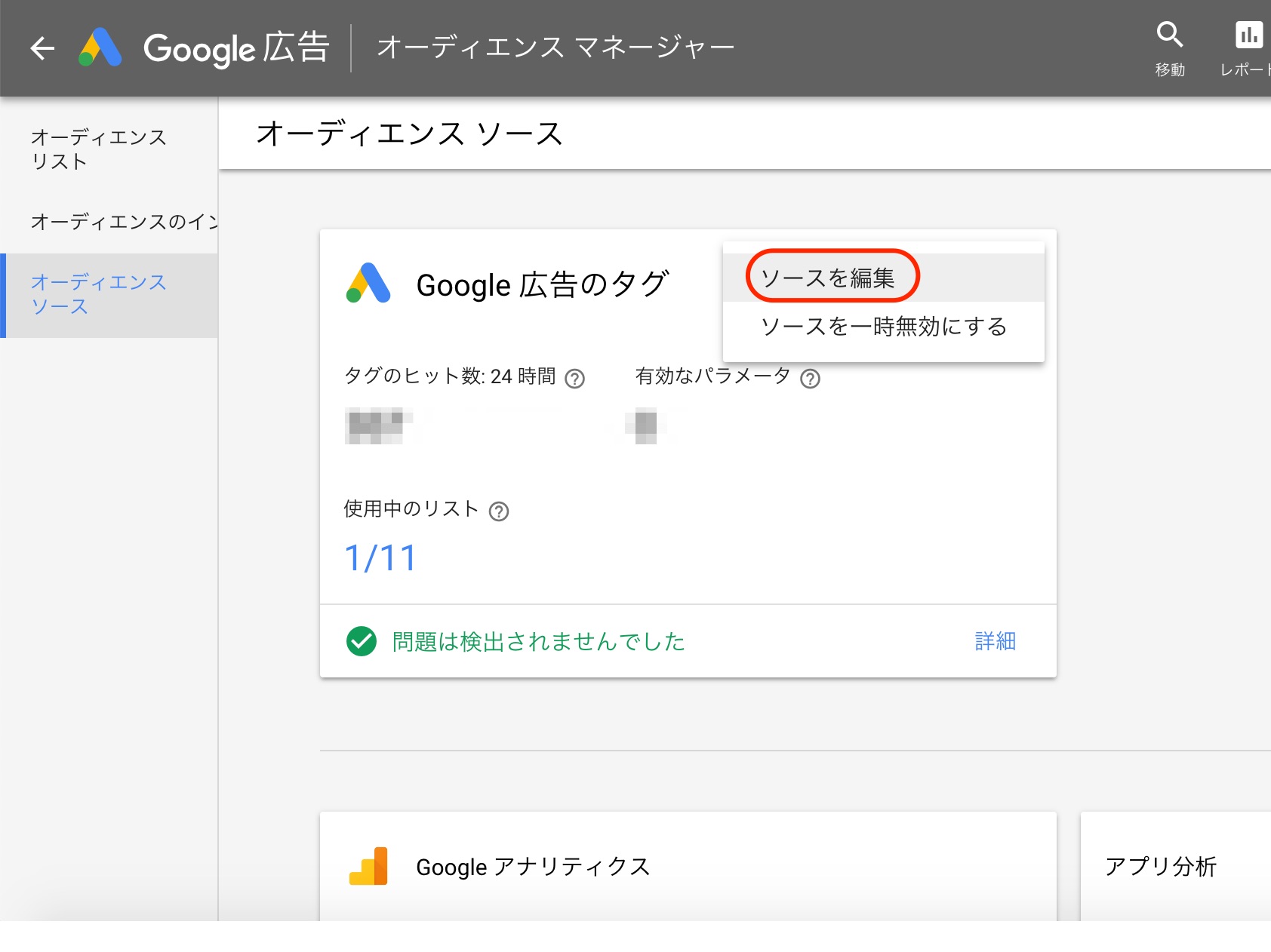Click the アプリ分析 card title
1271x952 pixels.
(x=1160, y=867)
